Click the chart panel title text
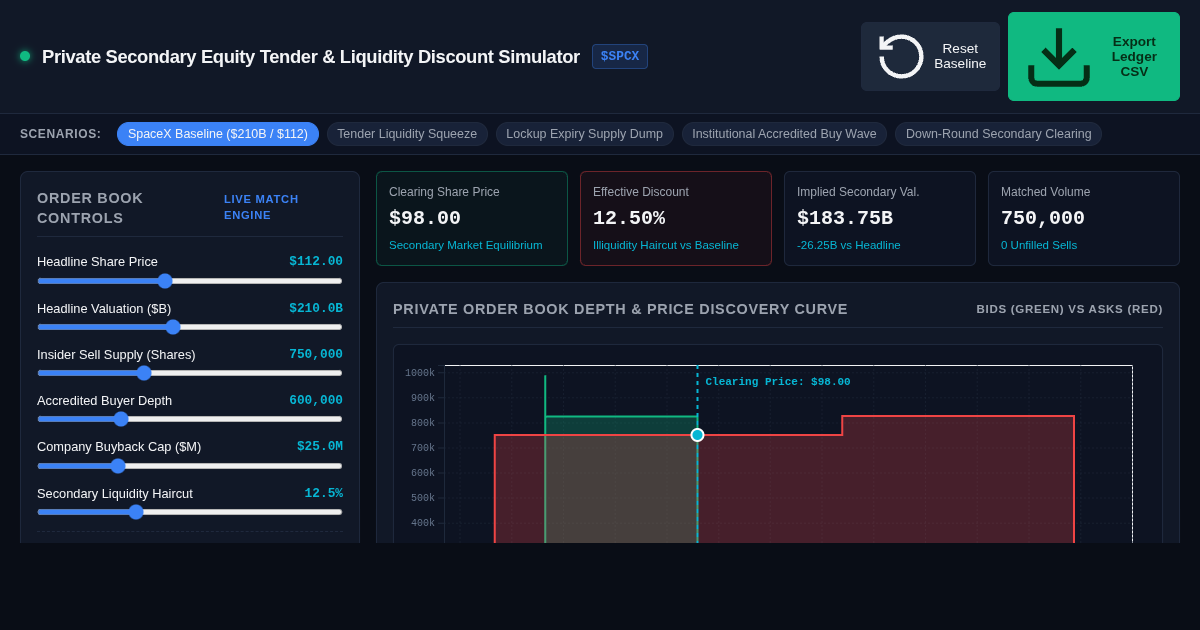This screenshot has width=1200, height=630. click(620, 309)
